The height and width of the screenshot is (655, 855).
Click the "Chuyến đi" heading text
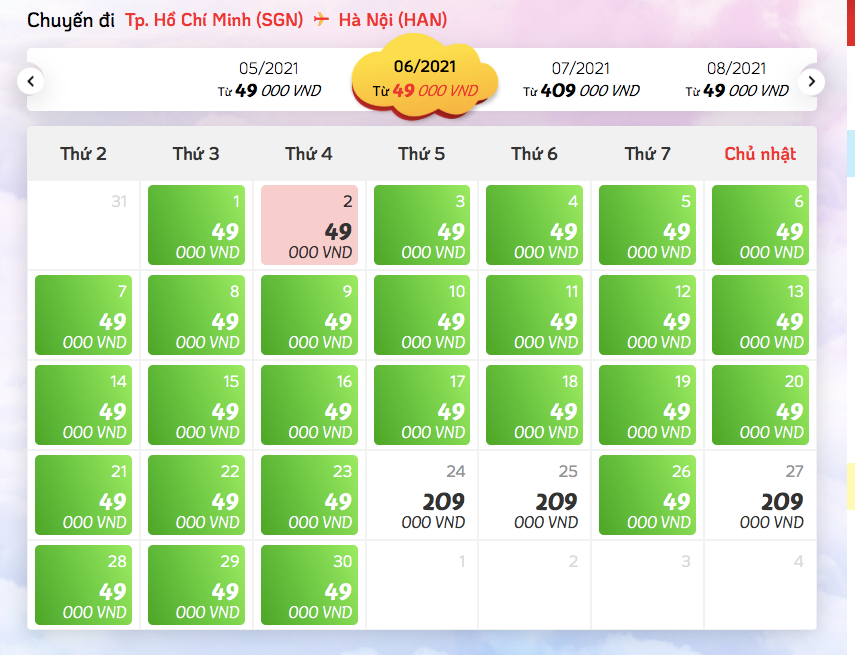tap(71, 20)
